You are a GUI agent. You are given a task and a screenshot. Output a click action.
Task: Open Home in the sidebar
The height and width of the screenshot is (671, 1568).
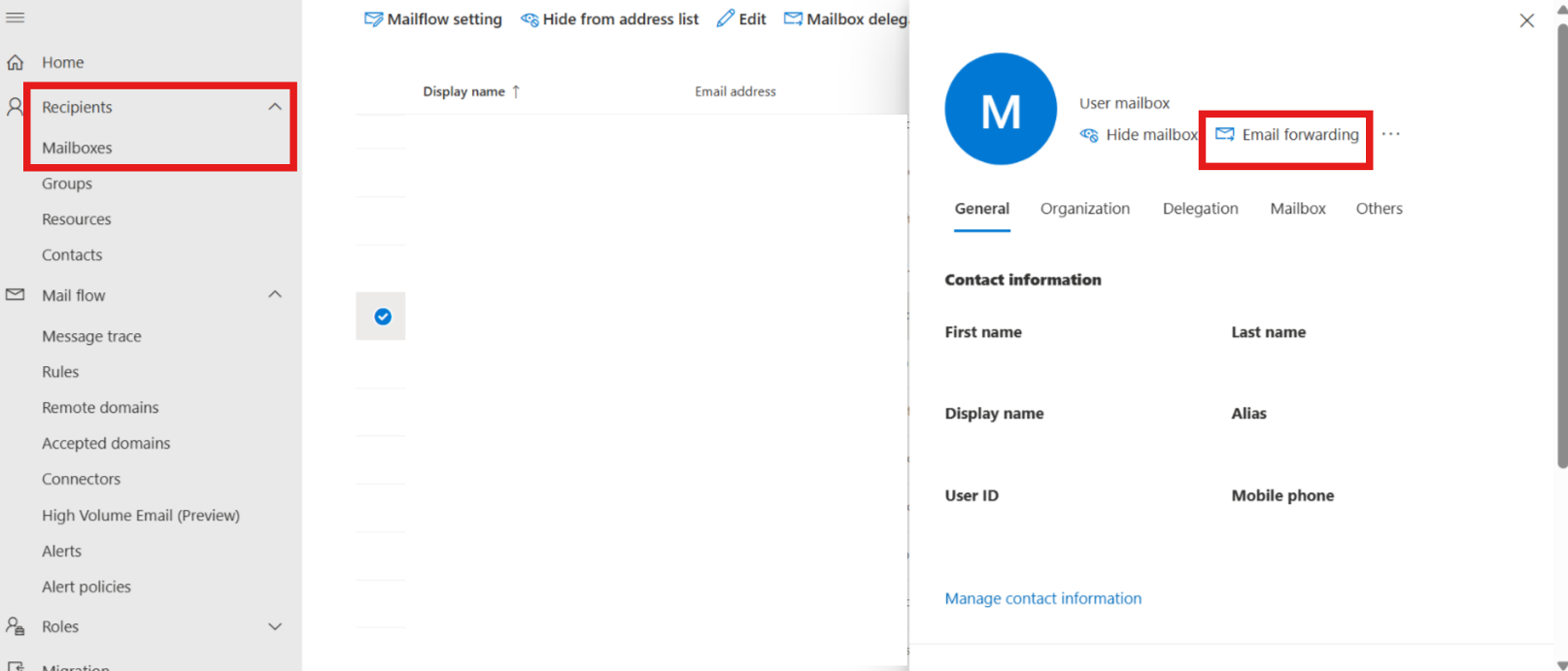(x=63, y=62)
